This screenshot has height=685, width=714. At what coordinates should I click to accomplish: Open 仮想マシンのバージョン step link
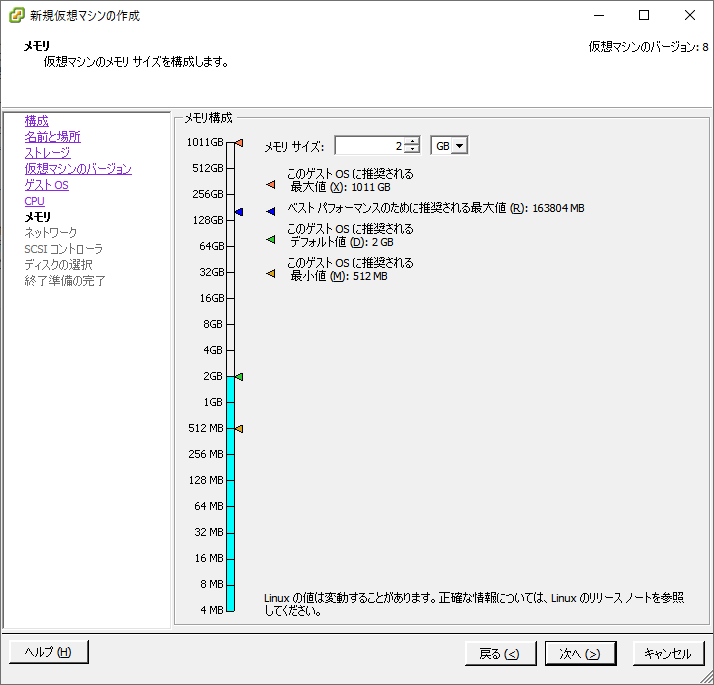coord(78,169)
